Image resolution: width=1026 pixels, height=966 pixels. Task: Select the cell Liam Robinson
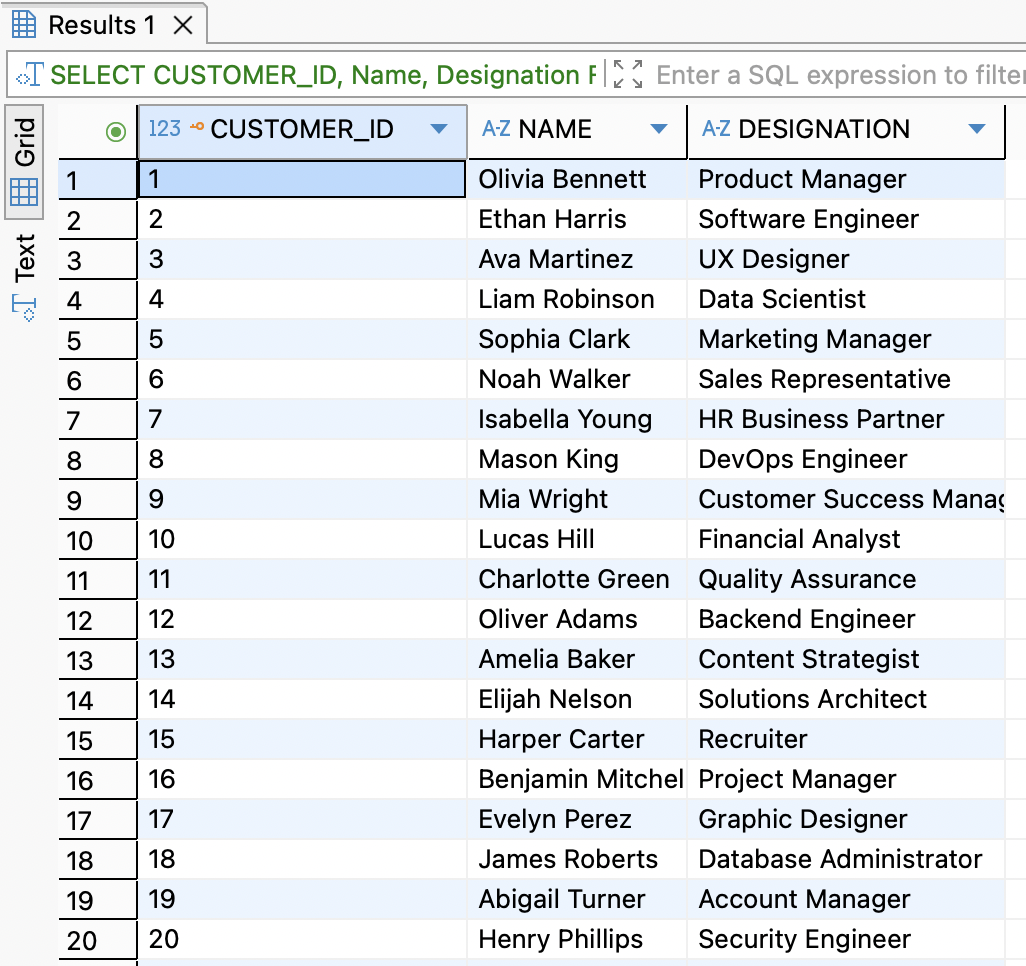coord(577,299)
